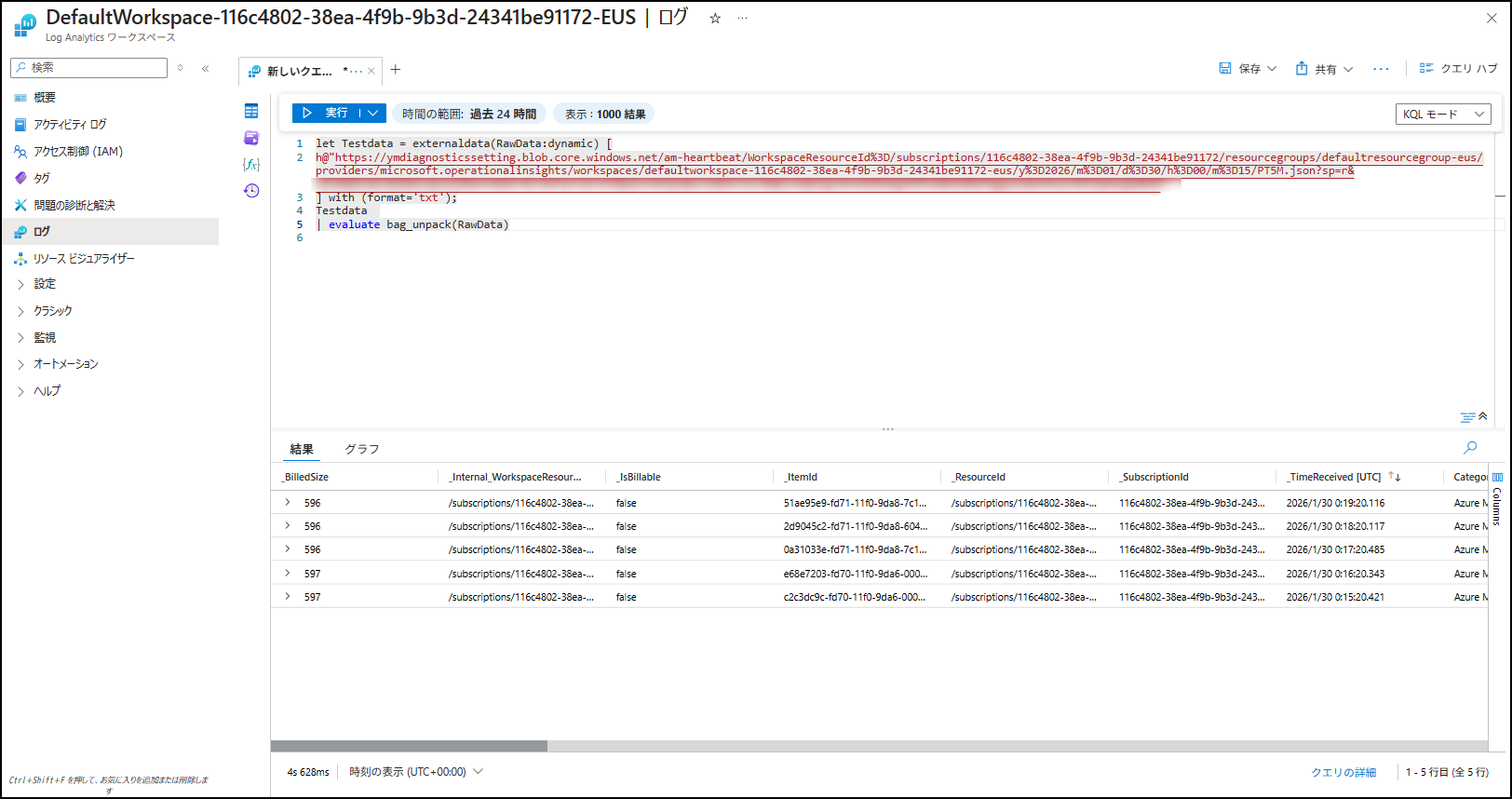This screenshot has height=799, width=1512.
Task: Click the _BilledSize column header
Action: (x=306, y=477)
